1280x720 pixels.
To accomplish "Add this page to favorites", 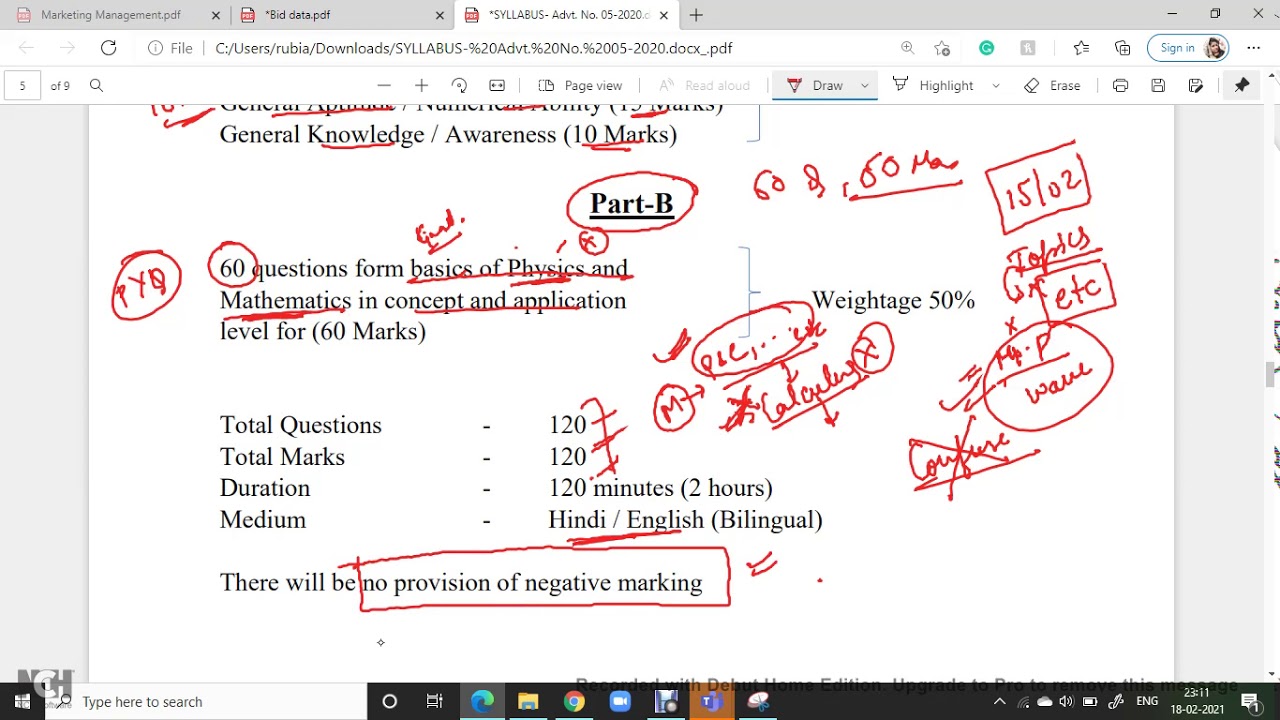I will point(942,48).
